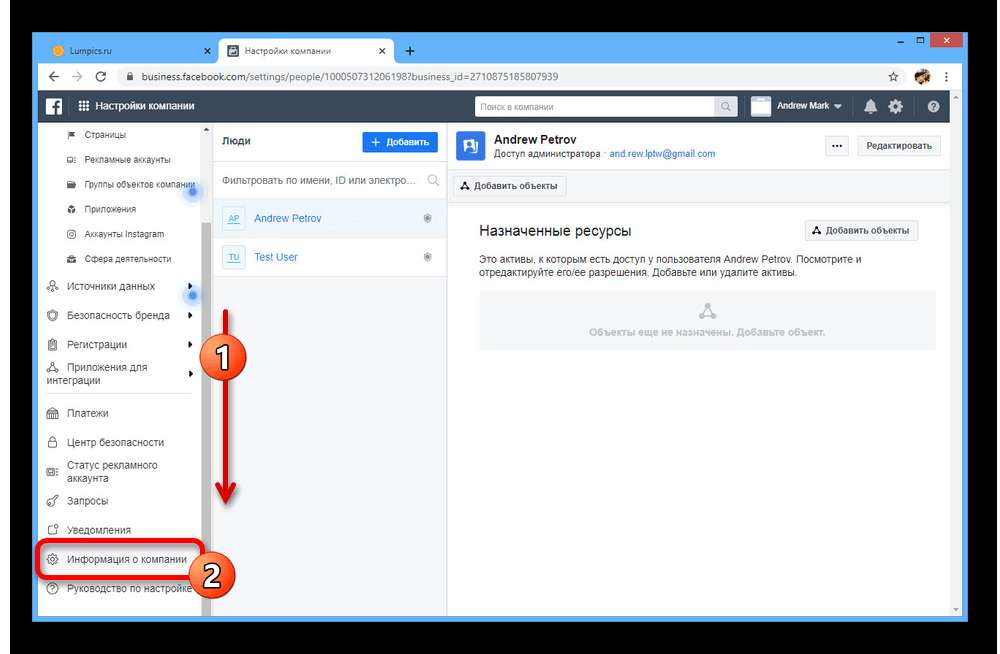Click the three-dot more options button
The image size is (1000, 654).
click(837, 146)
